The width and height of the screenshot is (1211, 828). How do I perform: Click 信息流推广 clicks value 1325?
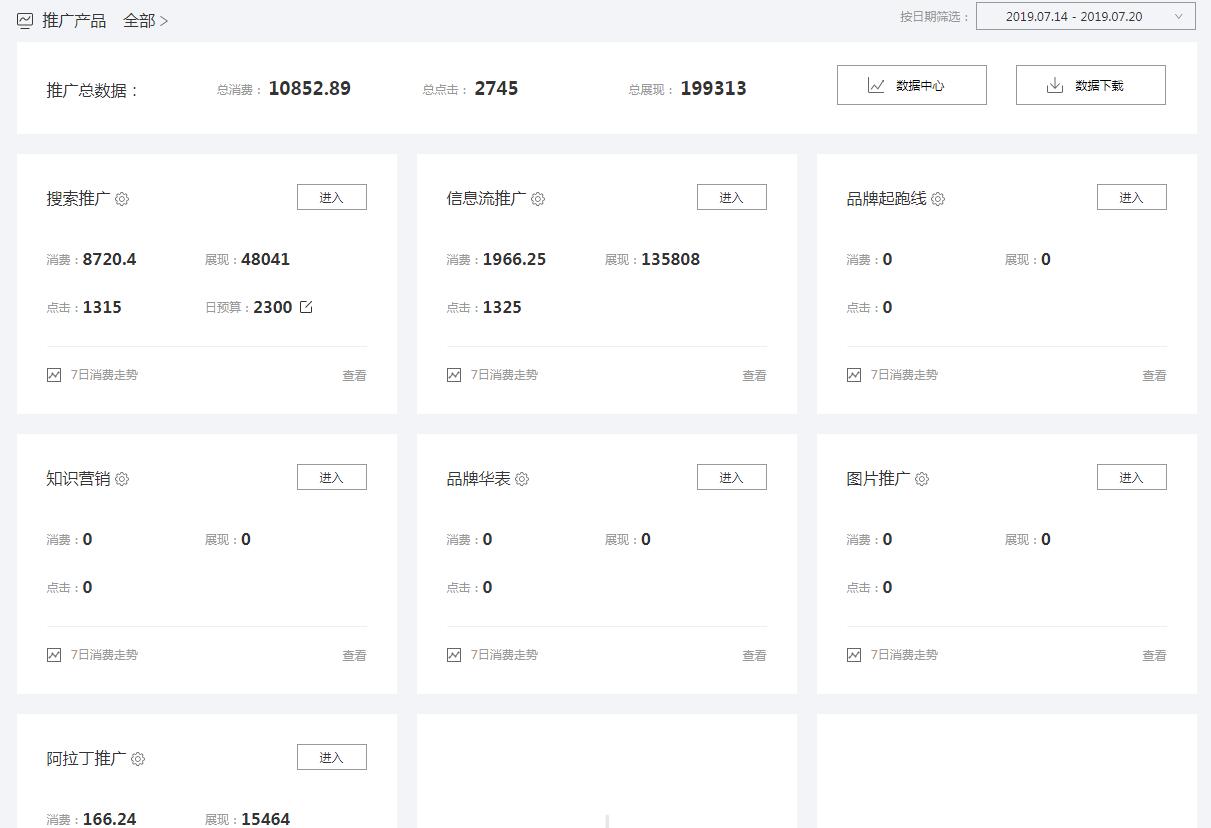coord(502,307)
